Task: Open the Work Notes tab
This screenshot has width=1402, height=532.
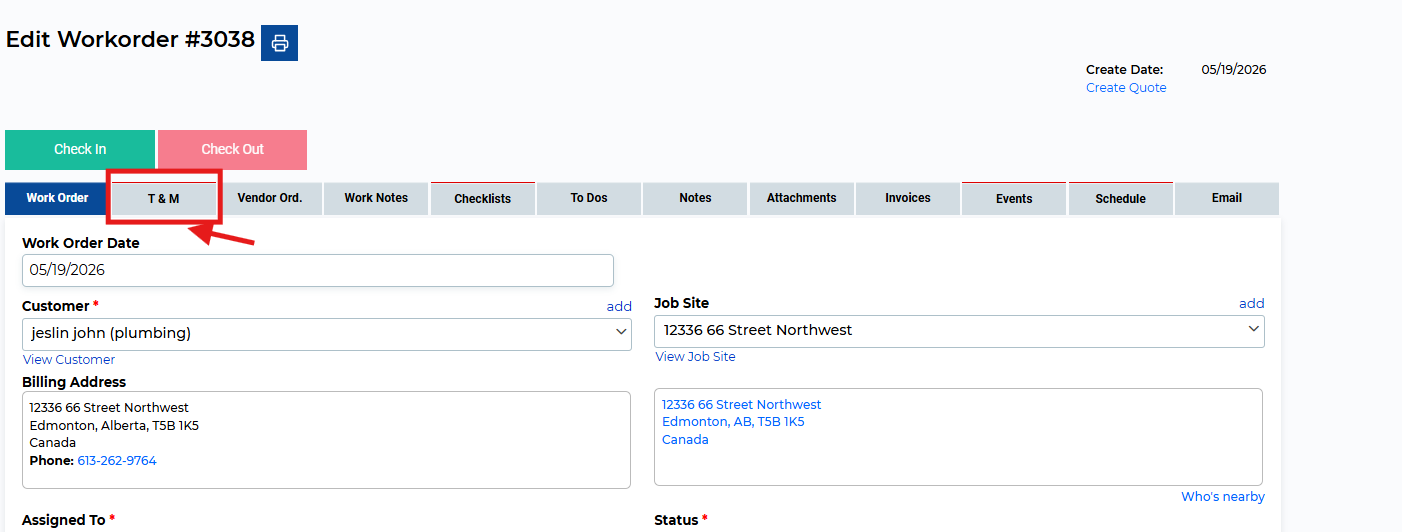Action: click(376, 198)
